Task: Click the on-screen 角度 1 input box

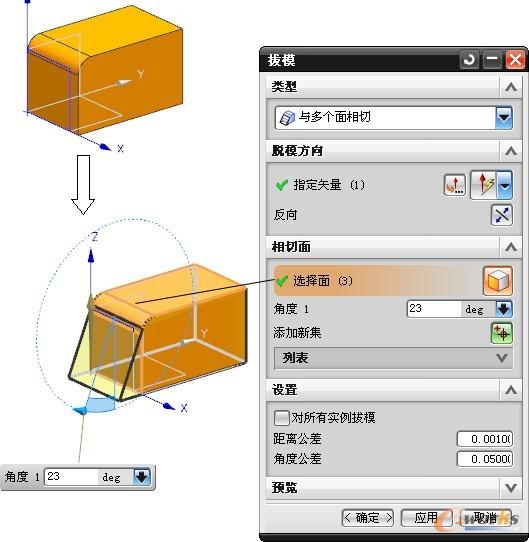Action: coord(72,477)
